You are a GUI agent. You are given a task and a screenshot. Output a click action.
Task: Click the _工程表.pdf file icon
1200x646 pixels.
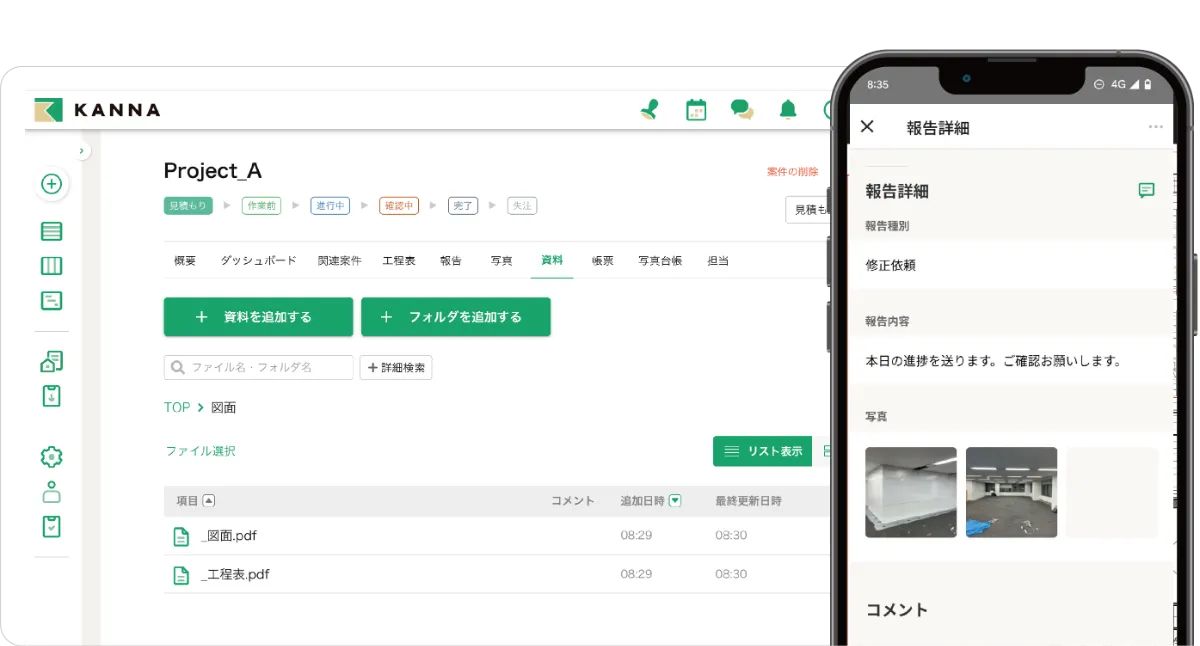coord(181,575)
